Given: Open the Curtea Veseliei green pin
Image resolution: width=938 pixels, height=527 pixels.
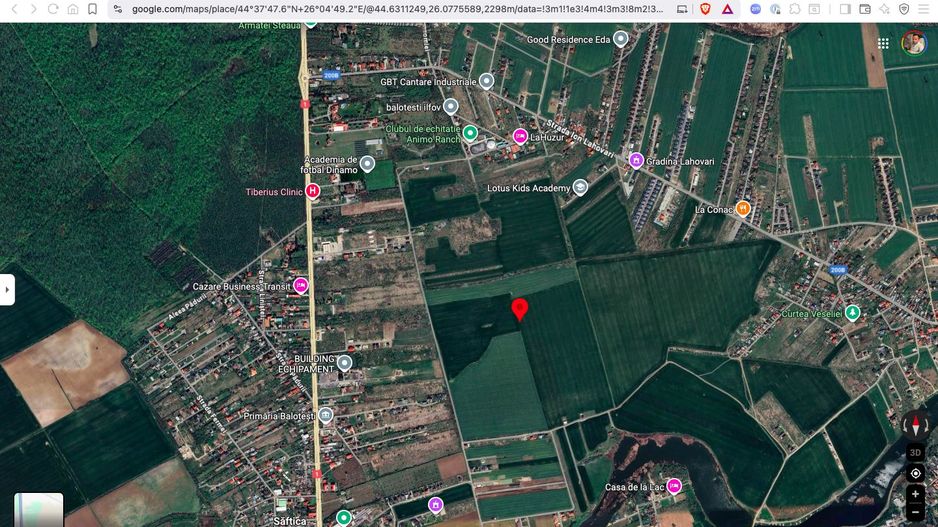Looking at the screenshot, I should point(852,312).
